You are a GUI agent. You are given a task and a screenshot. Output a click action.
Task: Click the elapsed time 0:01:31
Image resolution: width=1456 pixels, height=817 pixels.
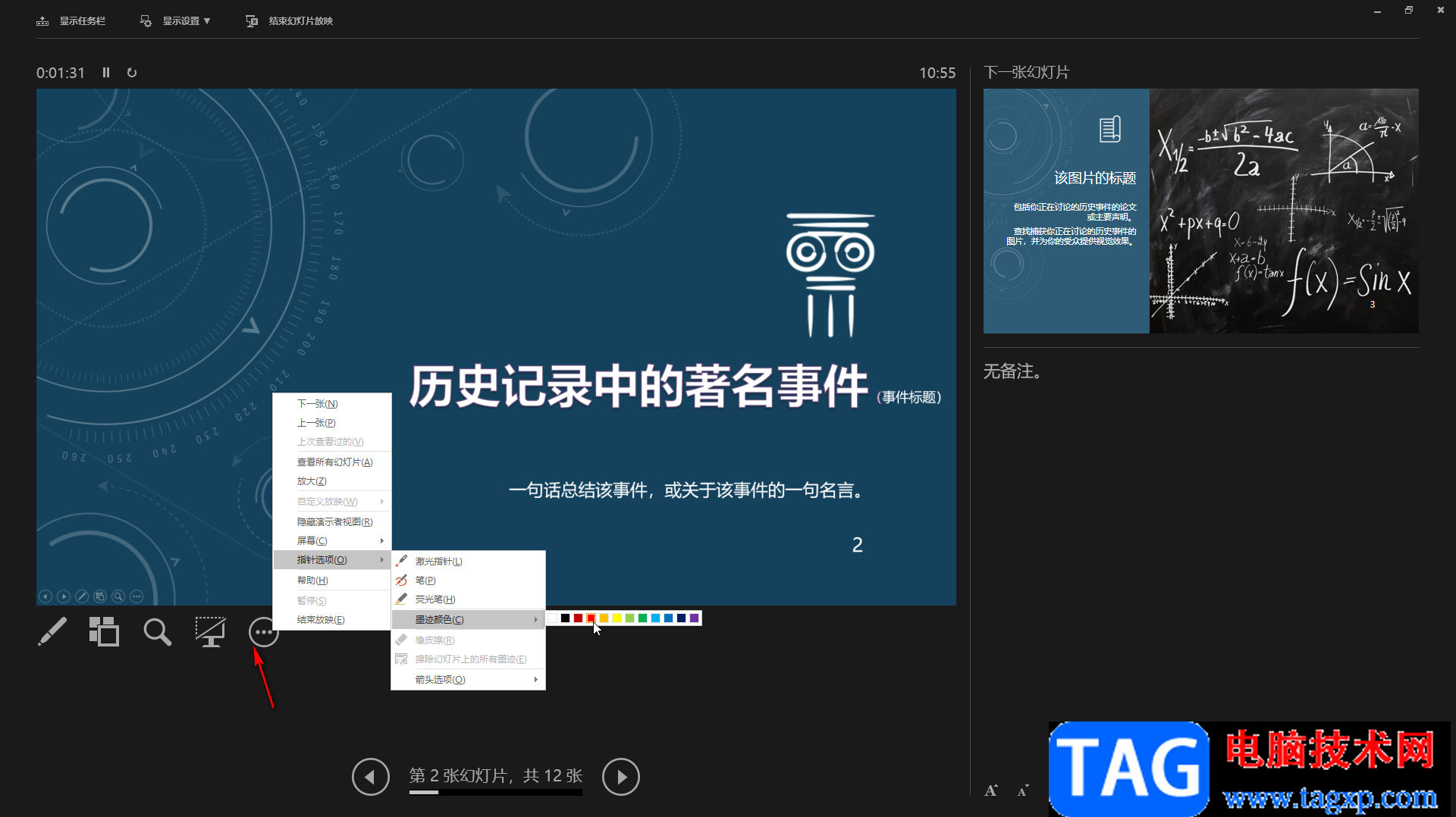(x=61, y=73)
